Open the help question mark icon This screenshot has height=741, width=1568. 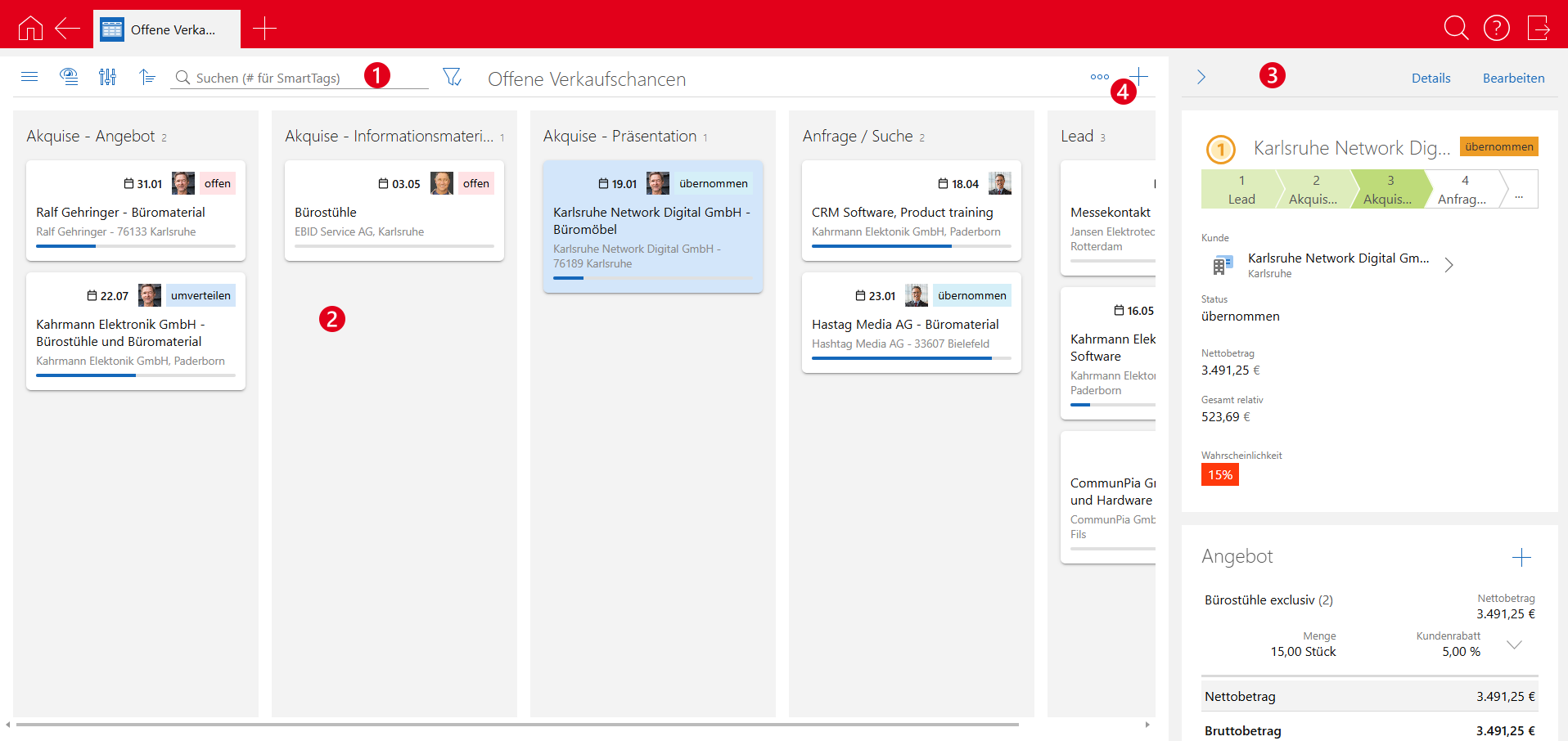pyautogui.click(x=1496, y=28)
